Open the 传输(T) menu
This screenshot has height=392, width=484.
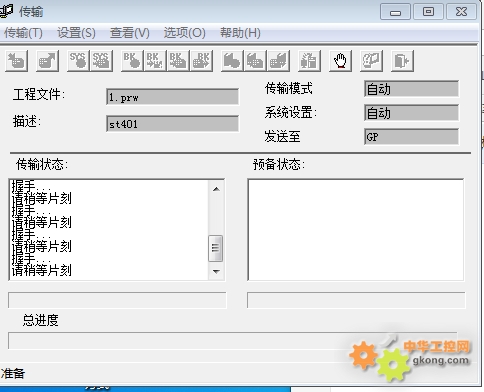coord(23,33)
